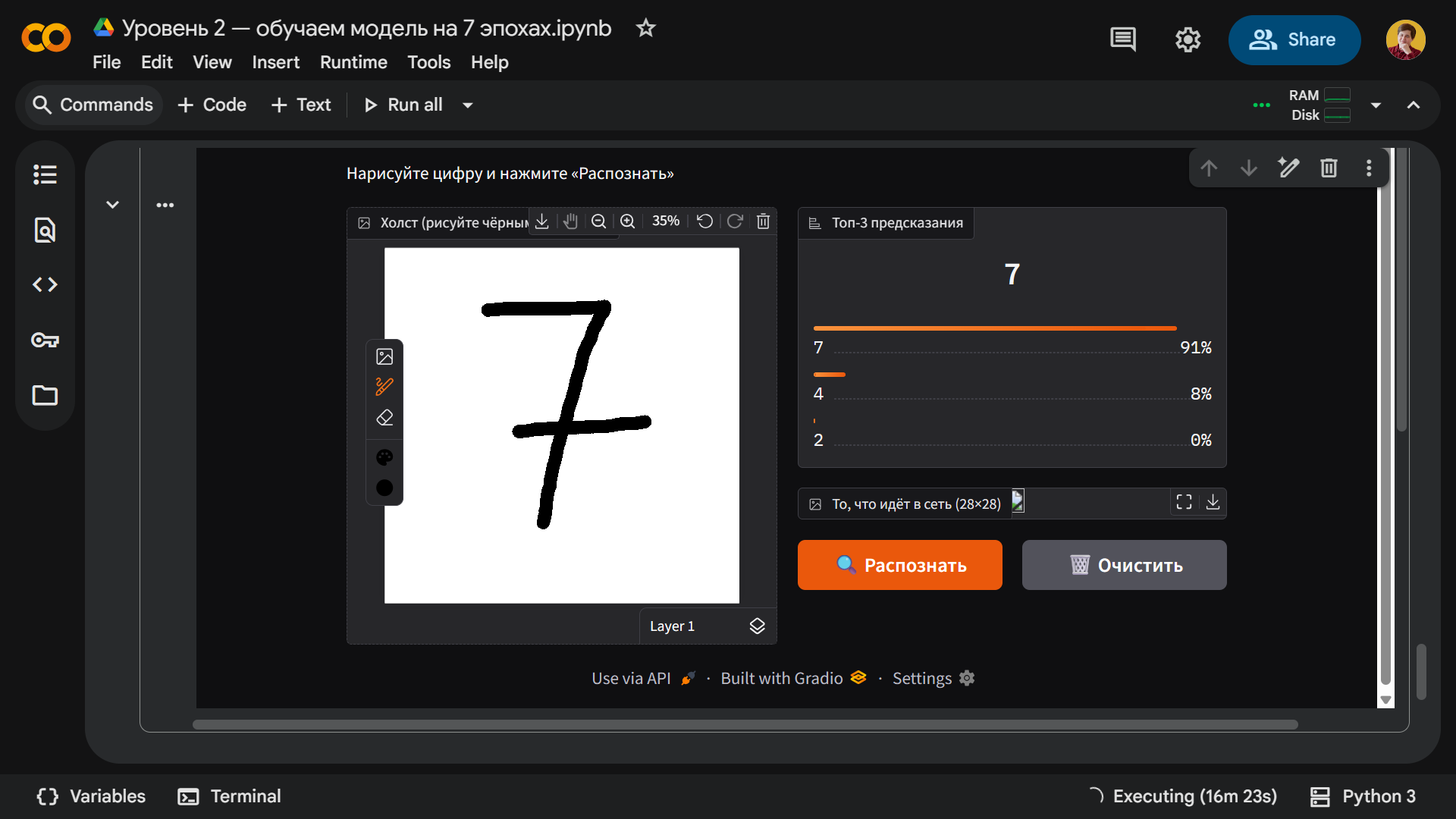Toggle the Layer 1 layers panel
The width and height of the screenshot is (1456, 819).
(757, 626)
